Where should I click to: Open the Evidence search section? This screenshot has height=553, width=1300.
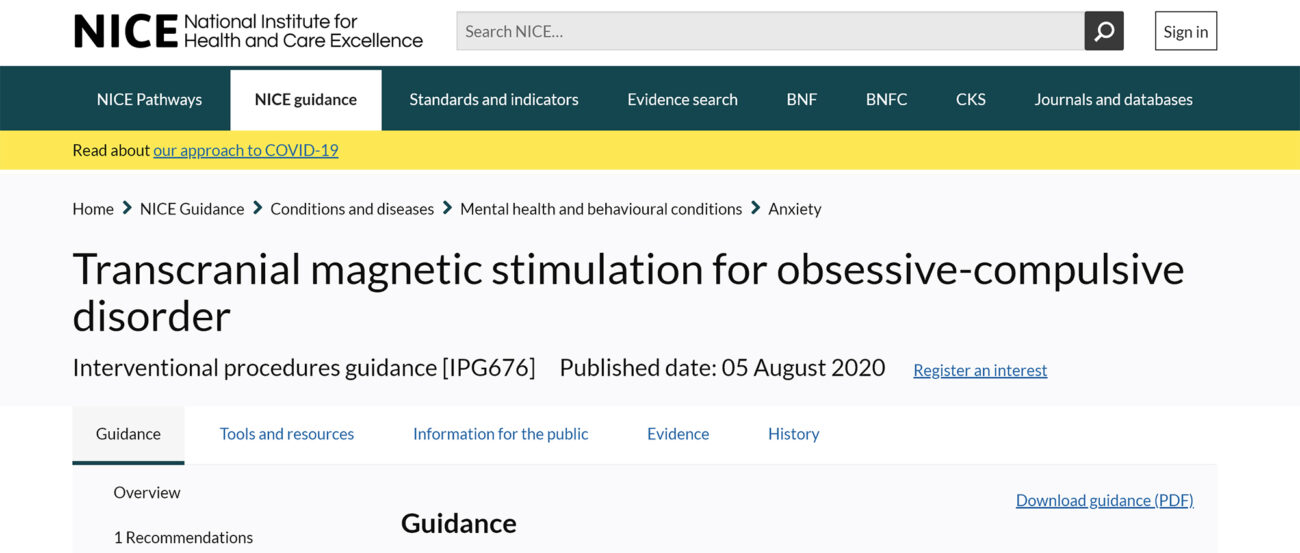coord(682,100)
